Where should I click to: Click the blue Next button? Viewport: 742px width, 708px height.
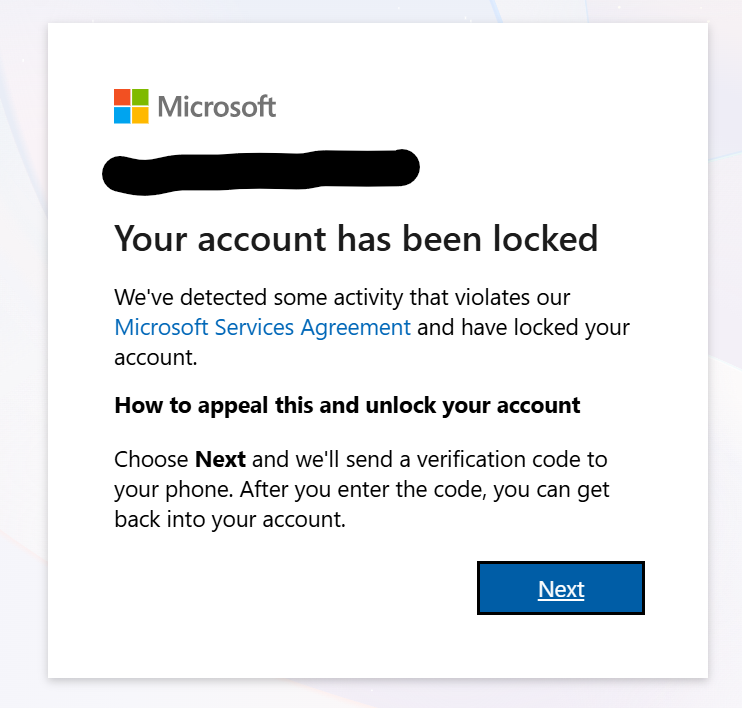tap(561, 588)
